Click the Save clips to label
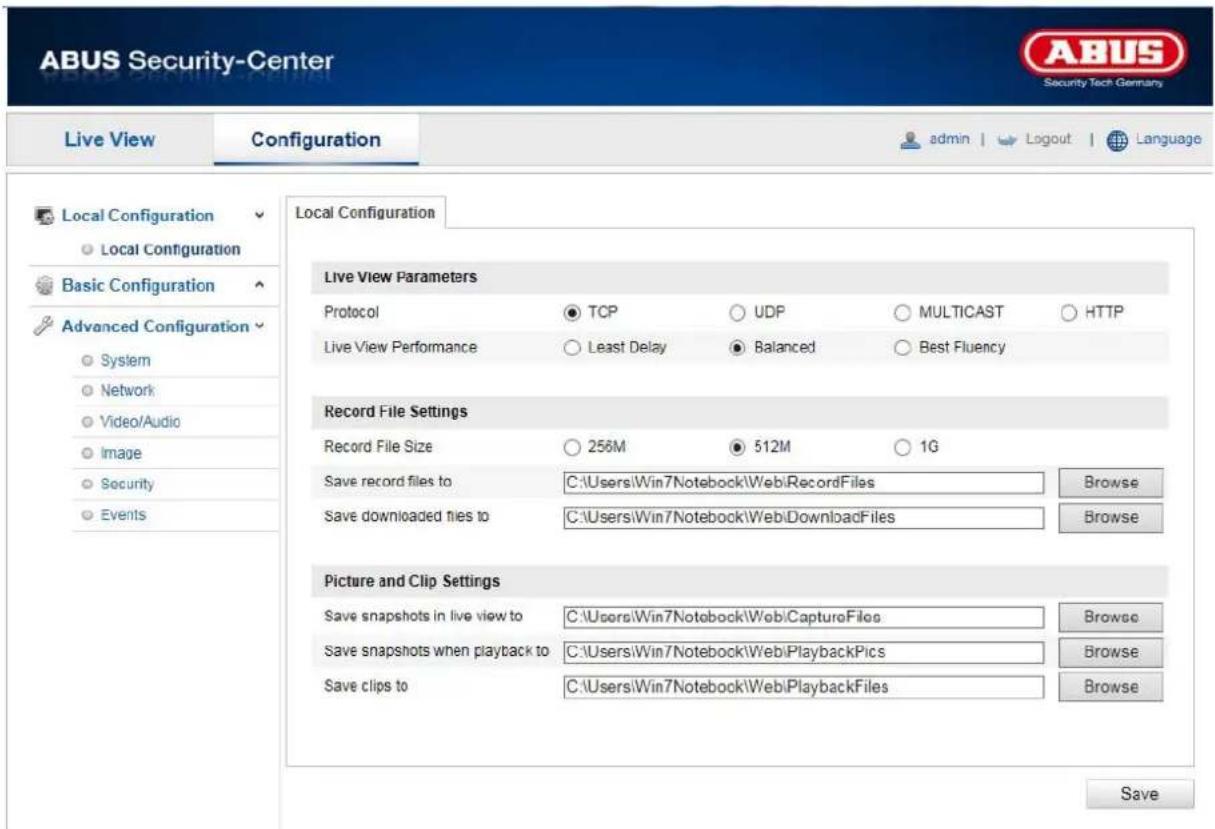The width and height of the screenshot is (1215, 829). coord(366,687)
